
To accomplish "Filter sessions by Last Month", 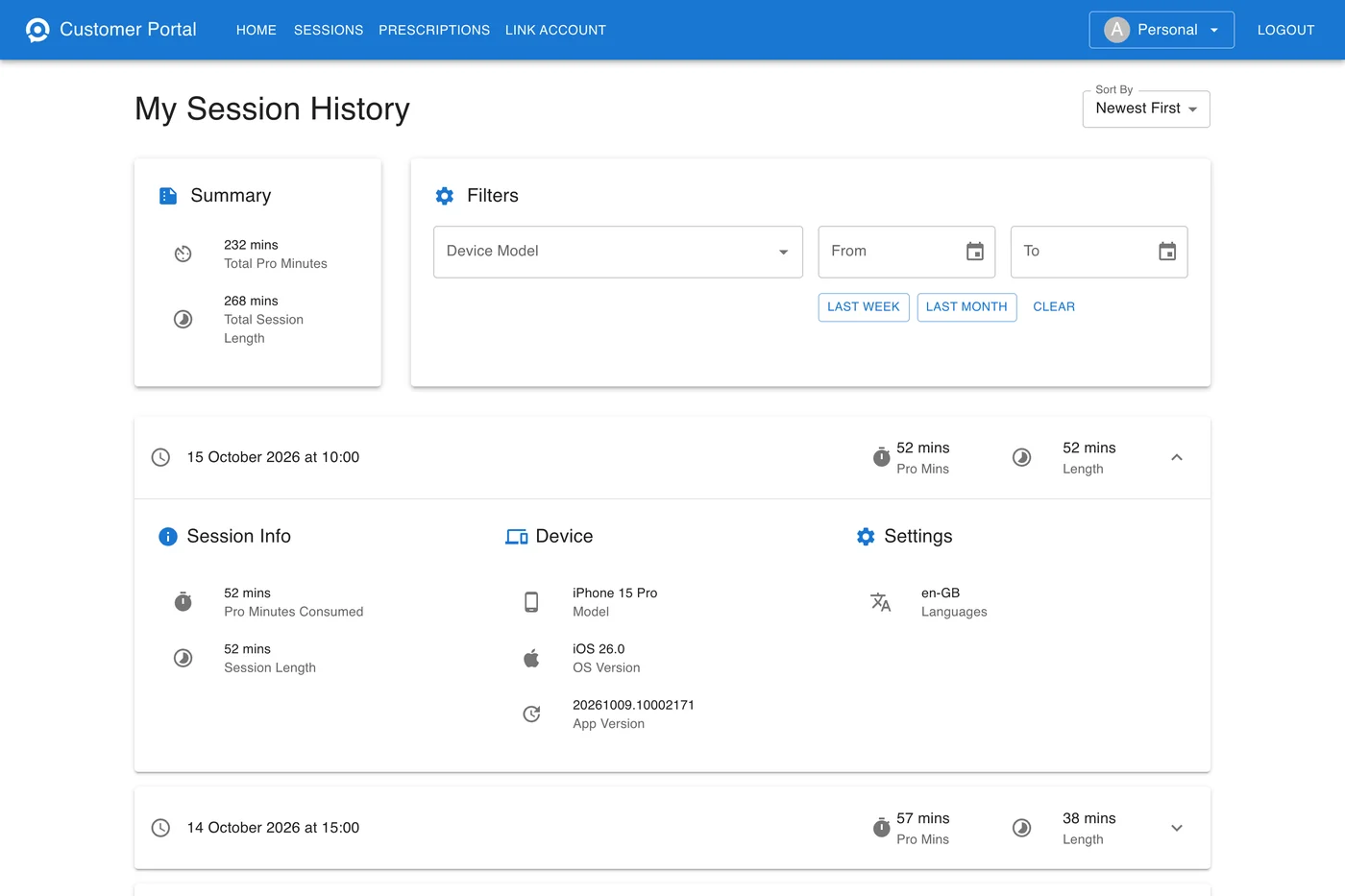I will [966, 307].
